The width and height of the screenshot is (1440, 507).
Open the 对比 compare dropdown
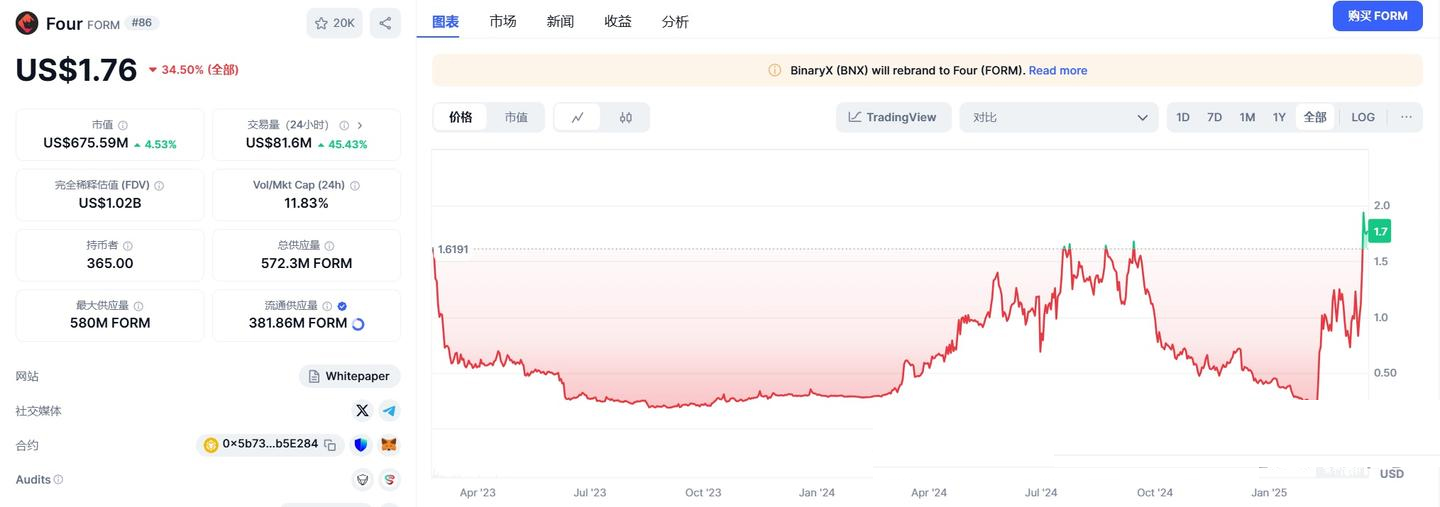[x=1059, y=117]
